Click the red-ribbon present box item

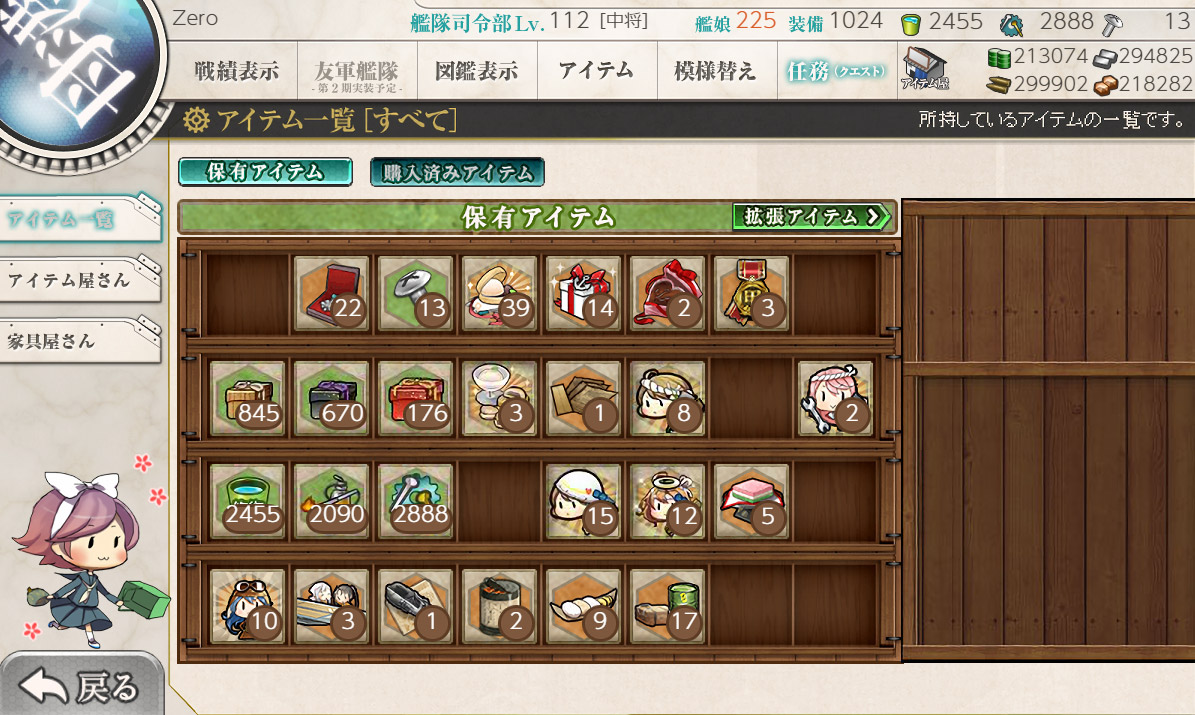coord(583,293)
